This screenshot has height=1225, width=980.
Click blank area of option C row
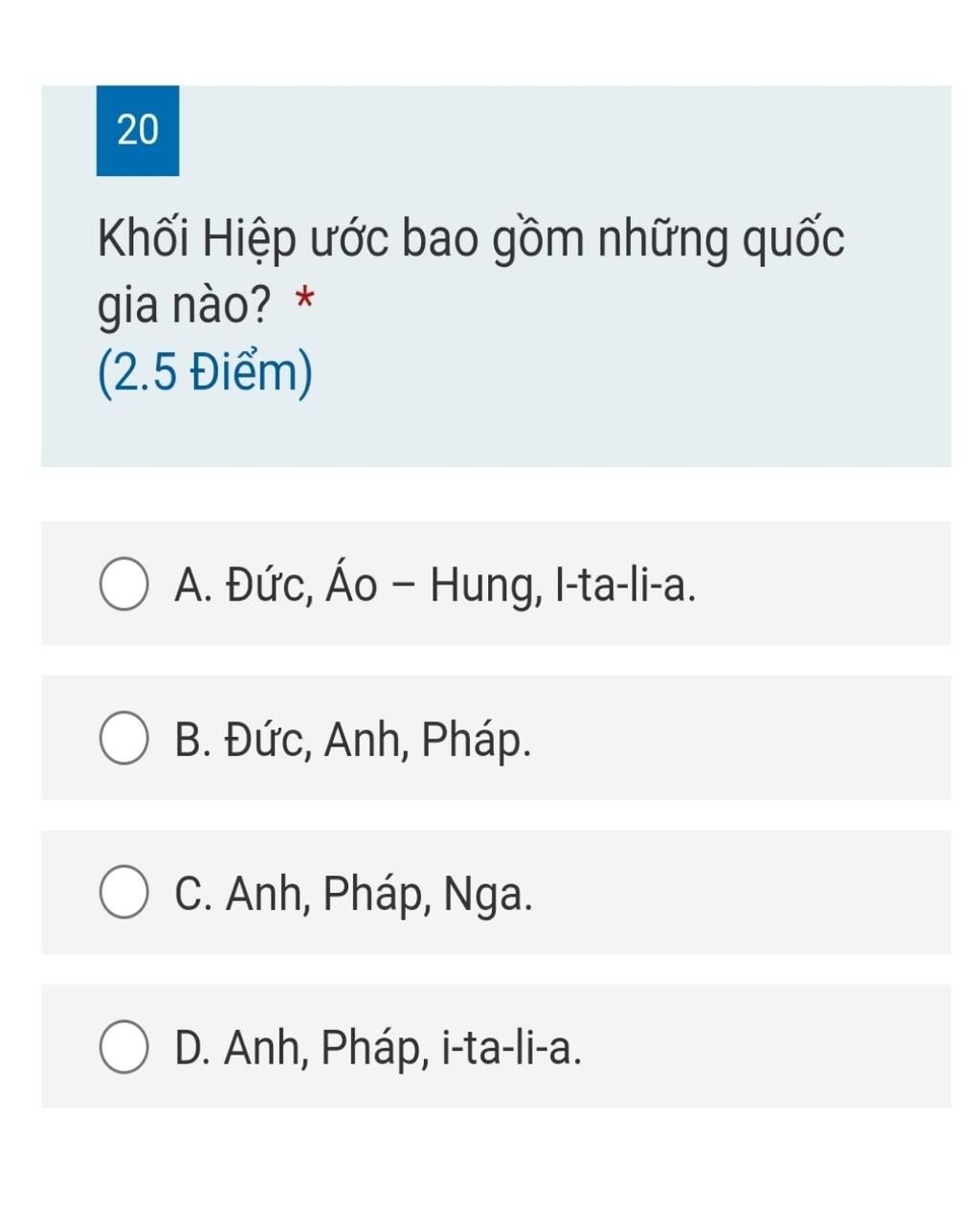tap(746, 894)
